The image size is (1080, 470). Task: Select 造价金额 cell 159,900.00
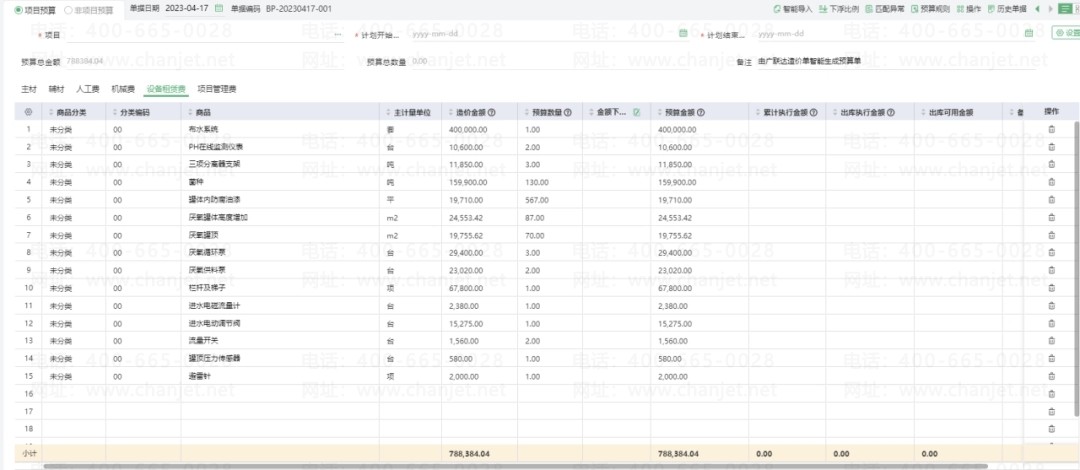479,182
